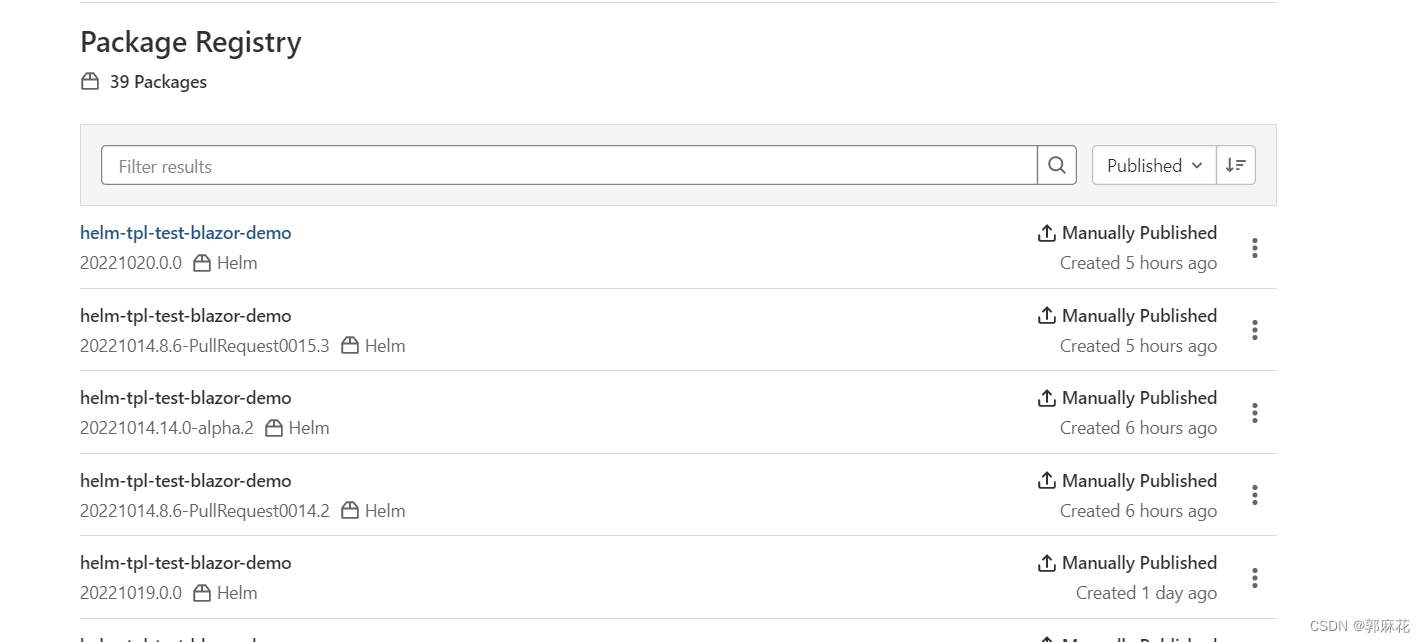
Task: Click the search magnifier icon
Action: [1056, 165]
